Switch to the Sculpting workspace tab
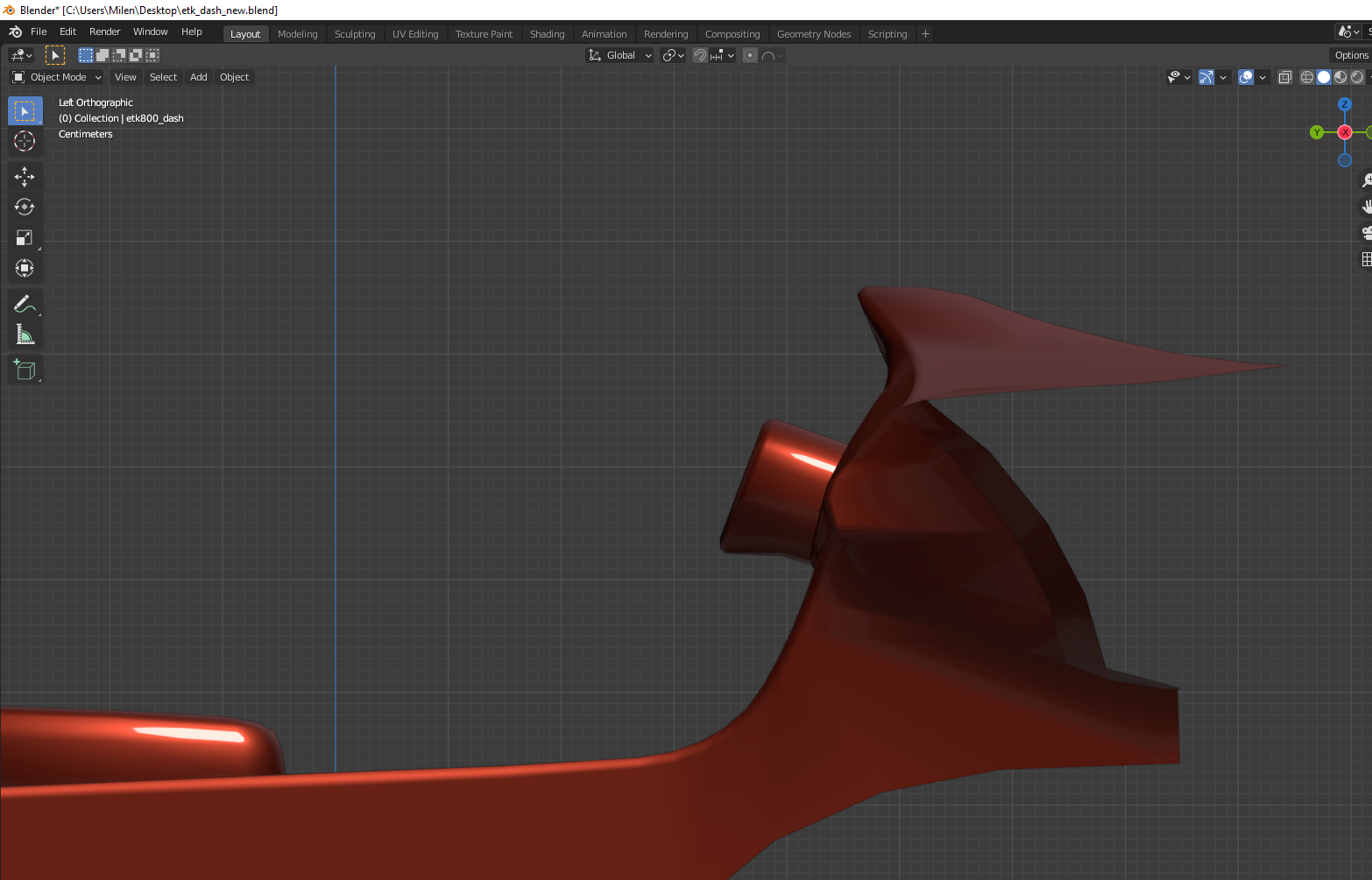1372x880 pixels. [x=354, y=34]
